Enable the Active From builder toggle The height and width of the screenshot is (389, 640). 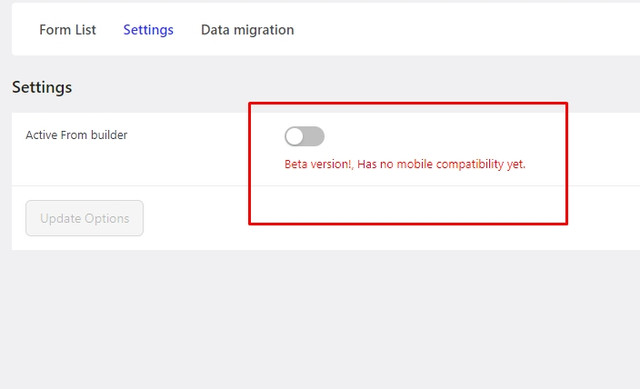coord(304,136)
